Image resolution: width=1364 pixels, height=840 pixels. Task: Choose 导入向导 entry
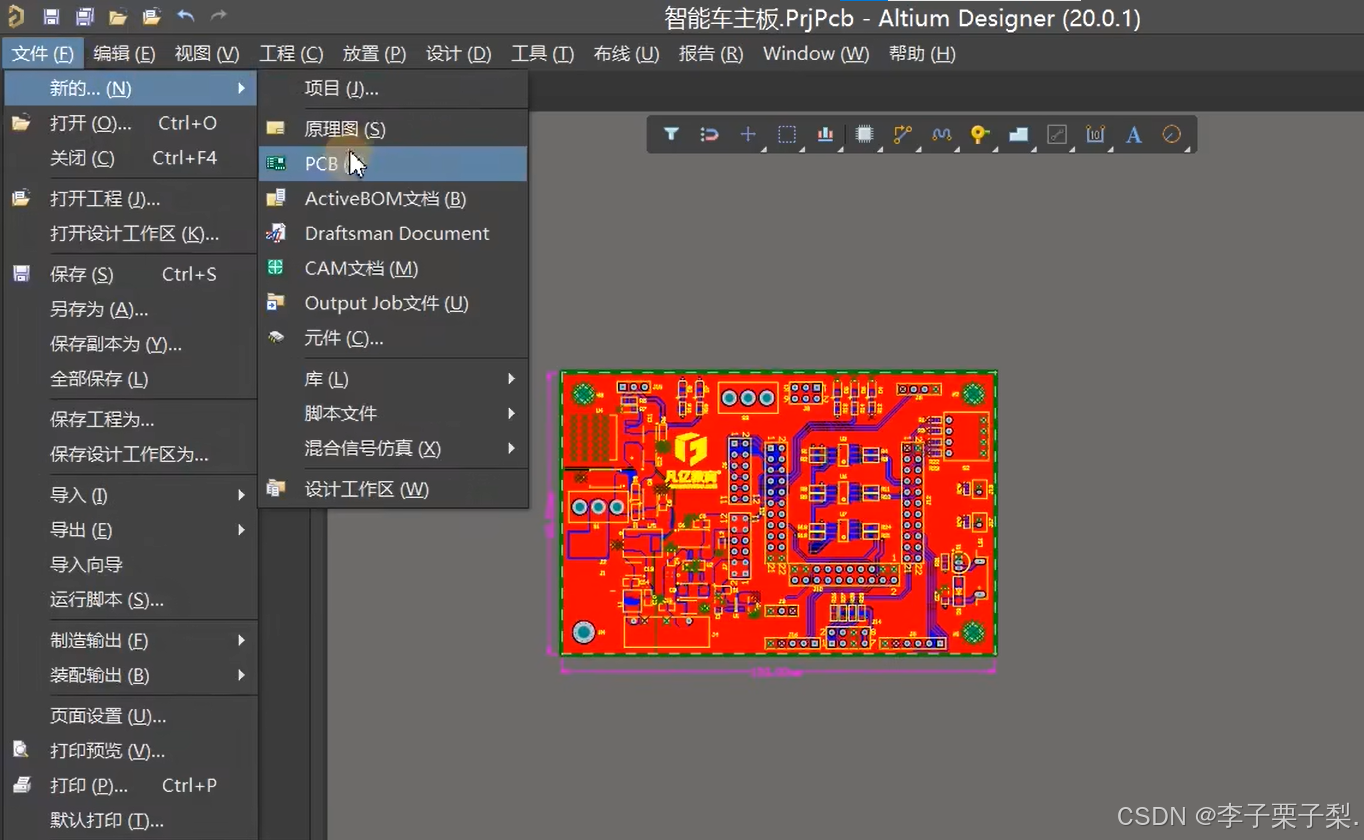131,565
